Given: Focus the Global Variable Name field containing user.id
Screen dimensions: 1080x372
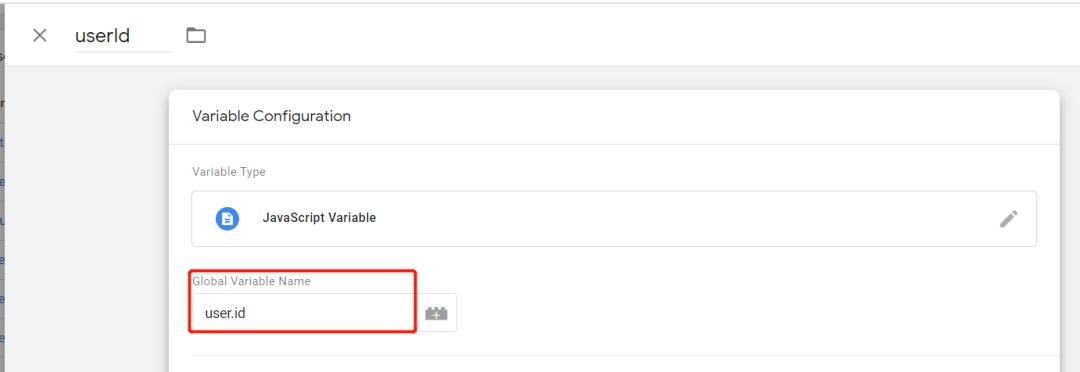Looking at the screenshot, I should tap(304, 313).
